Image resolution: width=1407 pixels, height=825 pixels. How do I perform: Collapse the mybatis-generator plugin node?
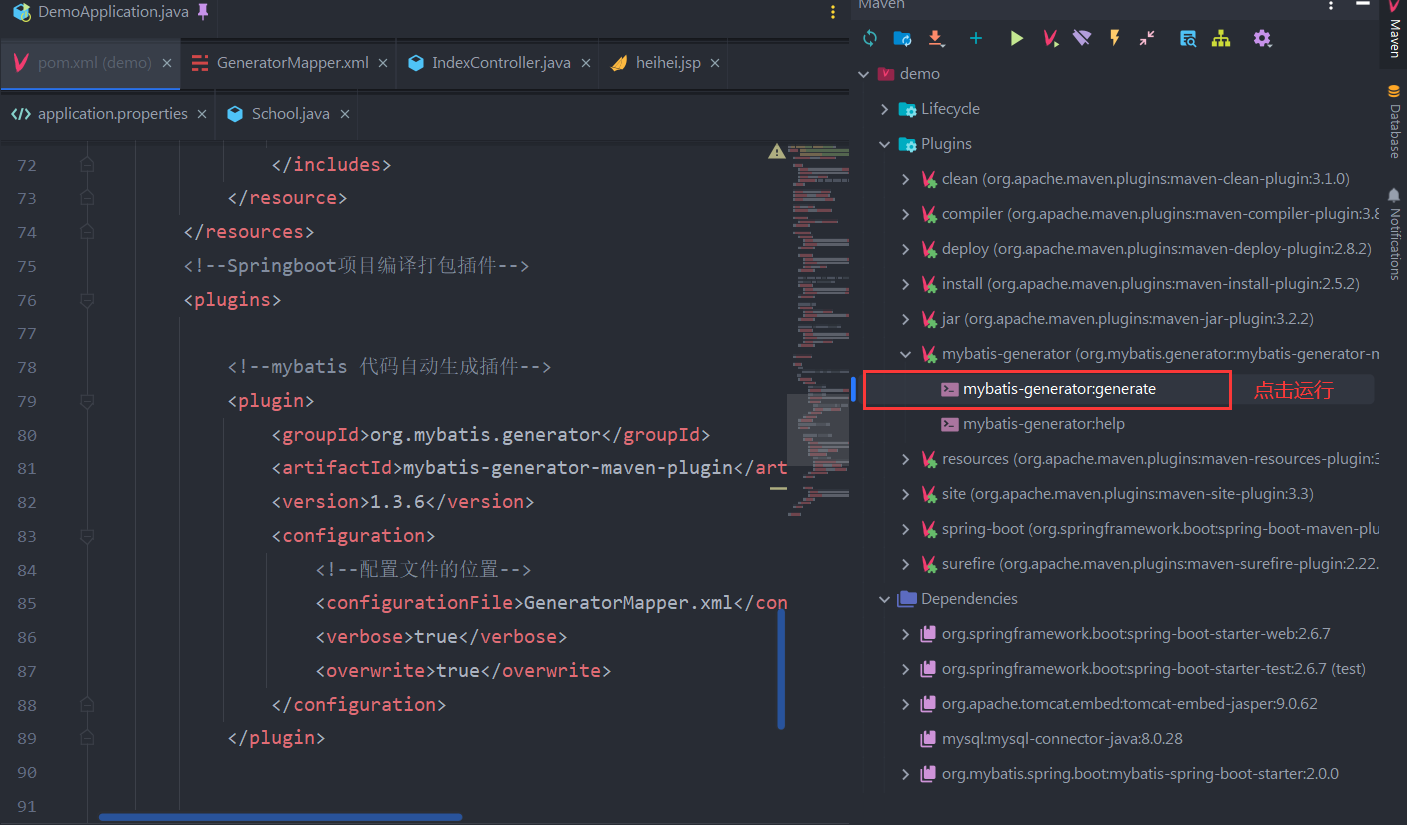(x=906, y=354)
